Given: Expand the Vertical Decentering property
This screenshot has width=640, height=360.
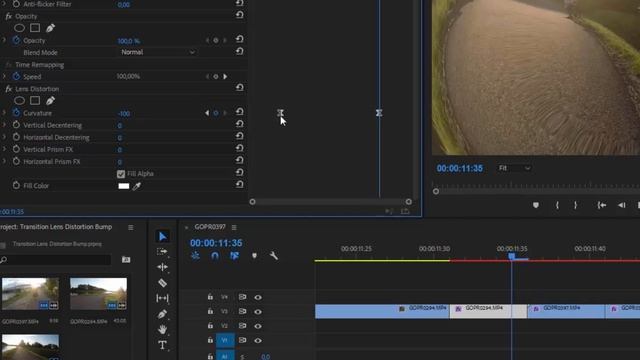Looking at the screenshot, I should 4,125.
